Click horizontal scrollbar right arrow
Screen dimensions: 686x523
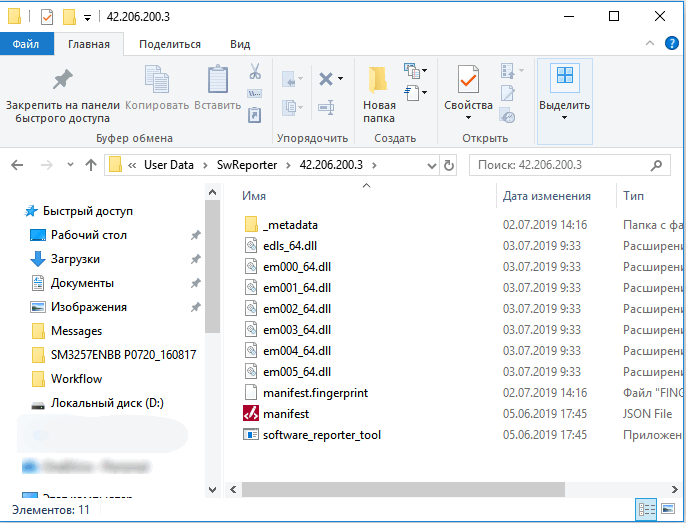674,489
